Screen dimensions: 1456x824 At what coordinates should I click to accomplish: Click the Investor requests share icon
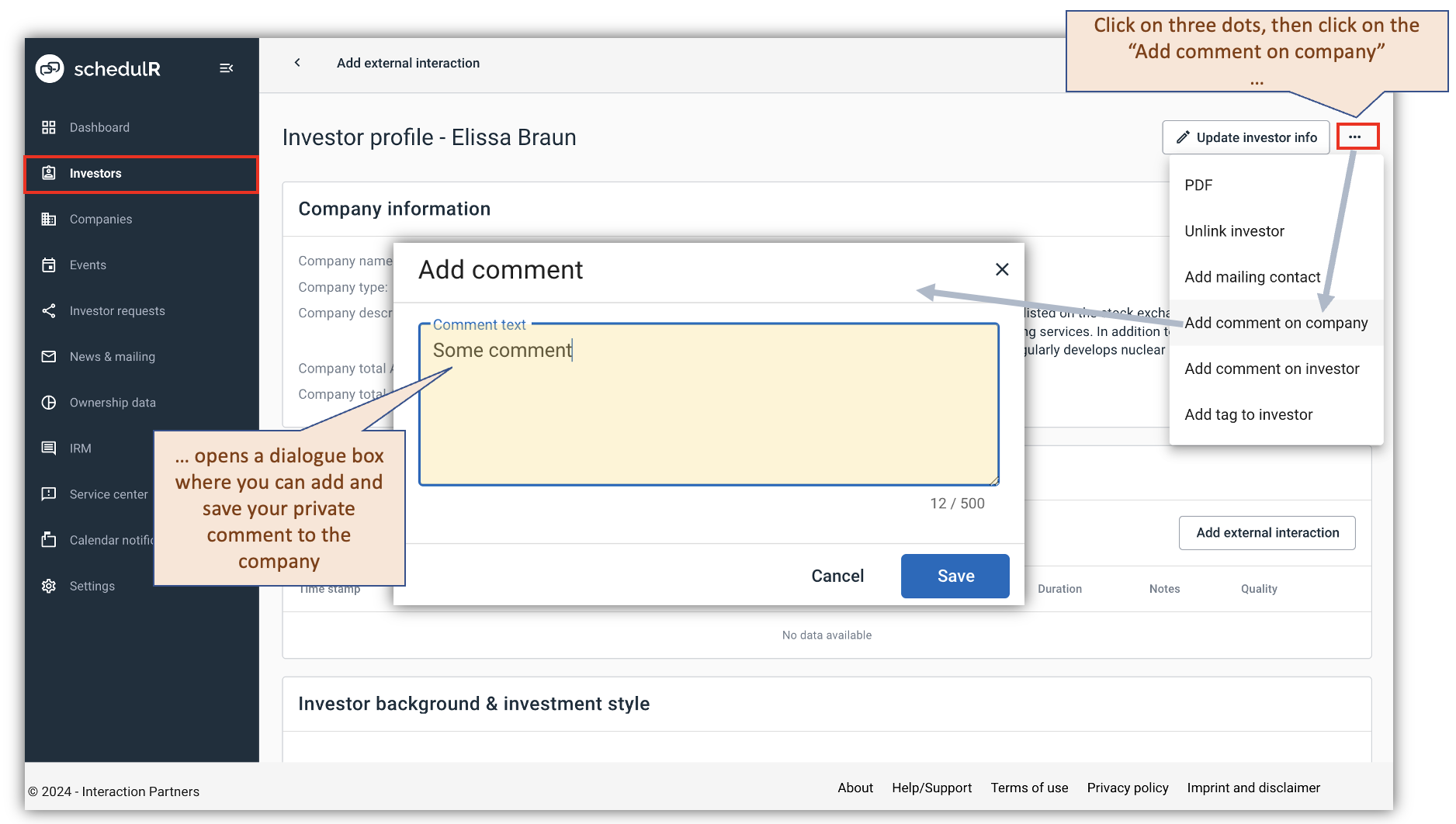point(48,310)
